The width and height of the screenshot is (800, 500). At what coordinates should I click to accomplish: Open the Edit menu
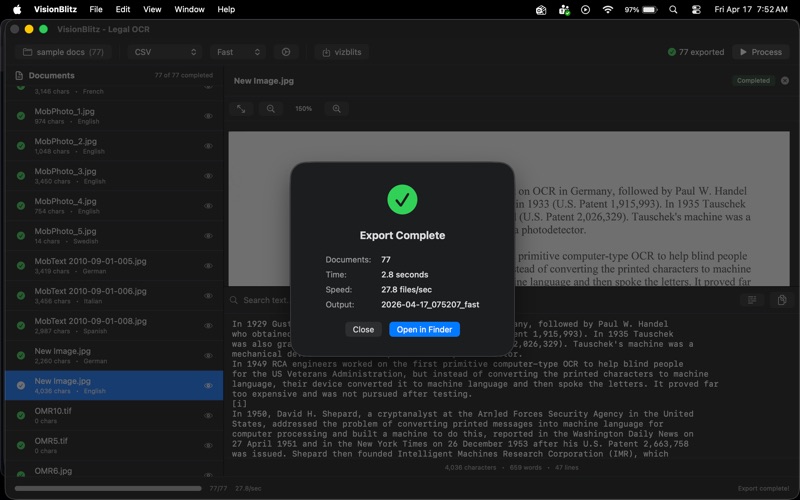click(x=123, y=9)
